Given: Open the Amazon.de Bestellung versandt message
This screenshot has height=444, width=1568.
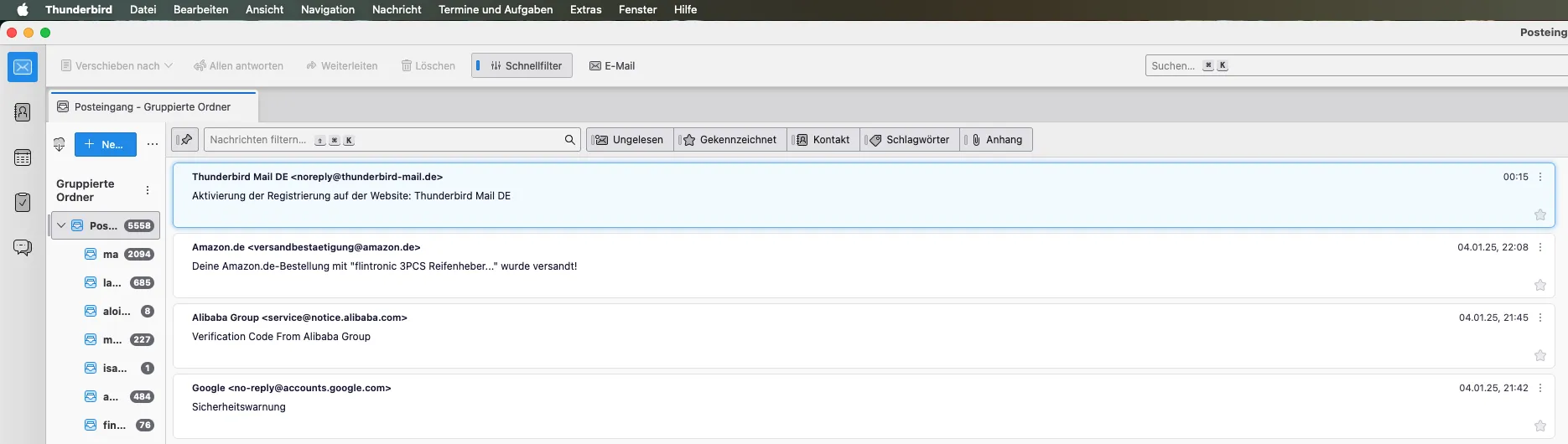Looking at the screenshot, I should (864, 266).
